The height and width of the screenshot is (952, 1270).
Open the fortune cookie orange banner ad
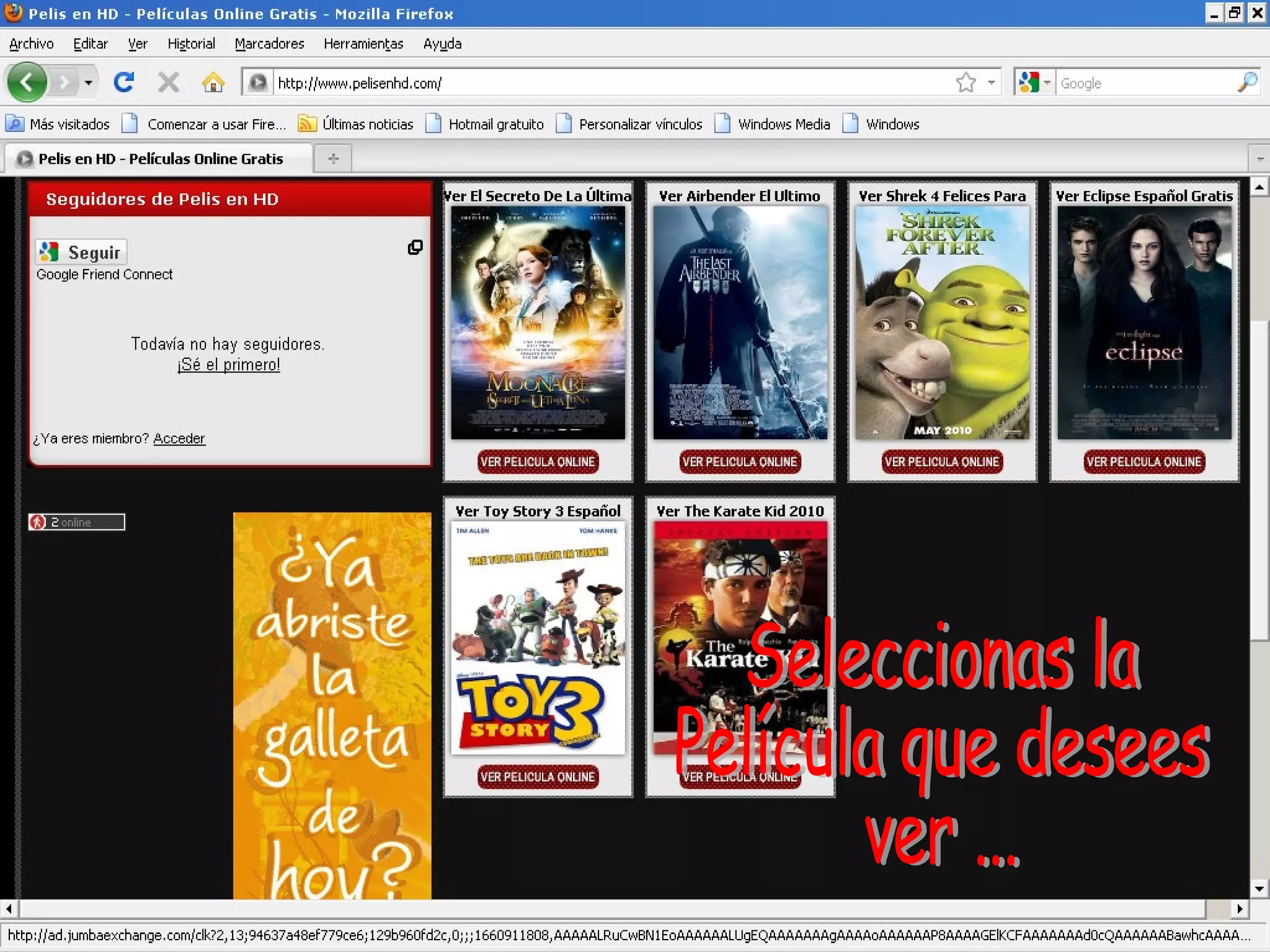tap(332, 705)
